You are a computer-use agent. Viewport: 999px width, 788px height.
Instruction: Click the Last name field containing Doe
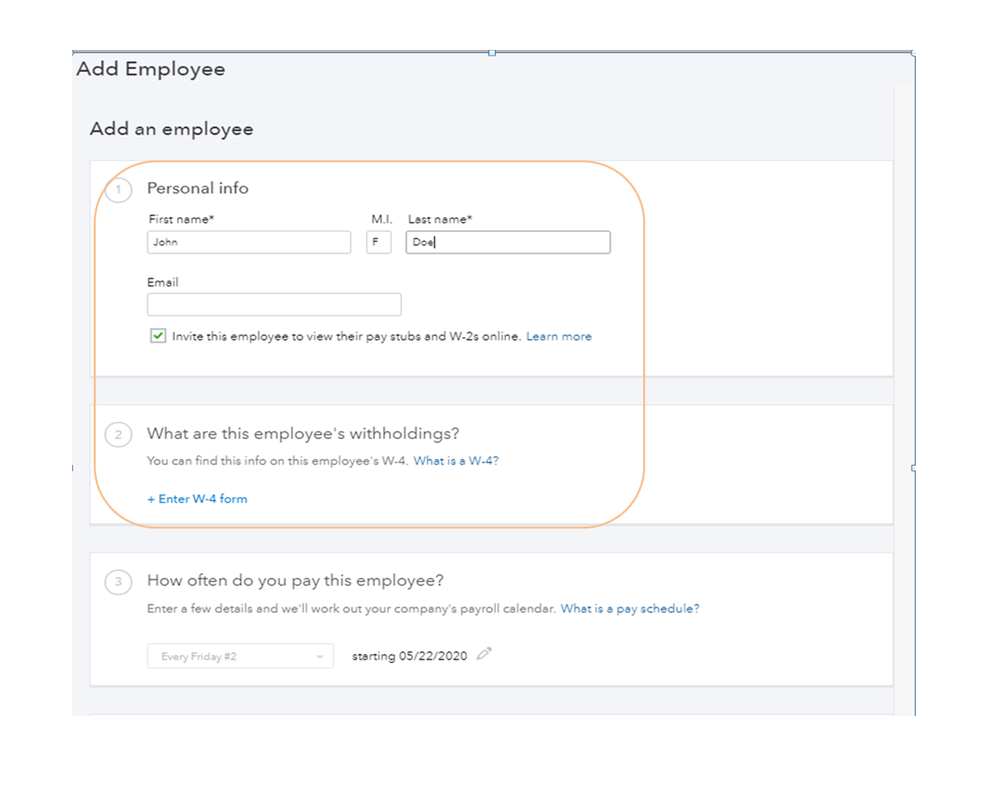pos(507,242)
